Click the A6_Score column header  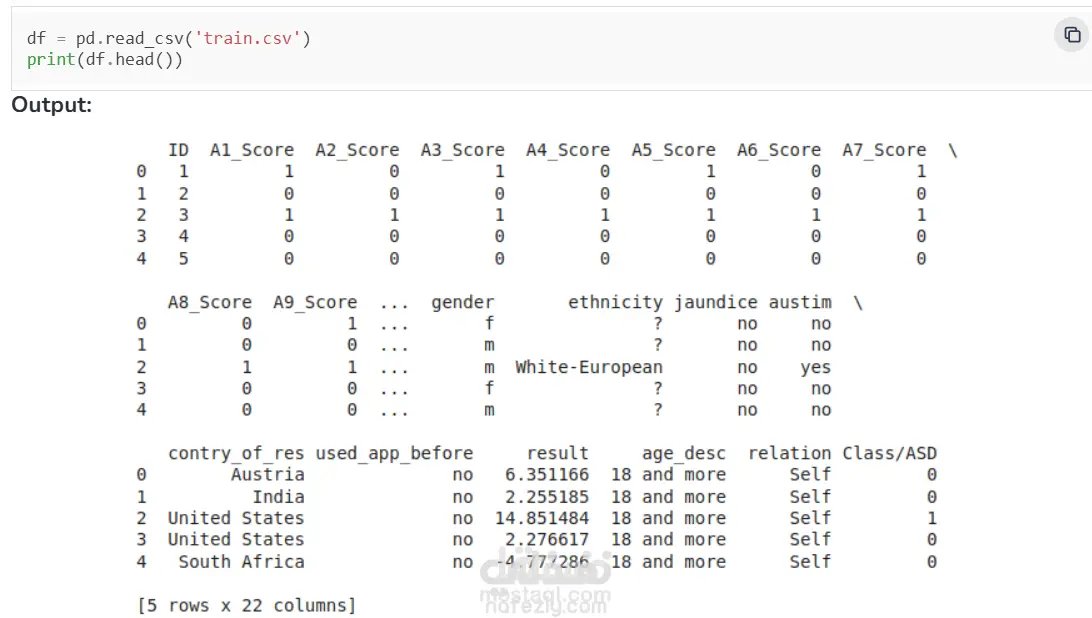779,150
